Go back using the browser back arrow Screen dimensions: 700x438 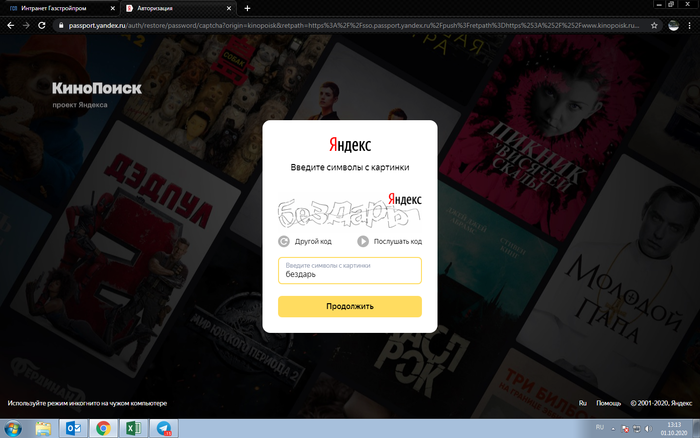pyautogui.click(x=9, y=24)
